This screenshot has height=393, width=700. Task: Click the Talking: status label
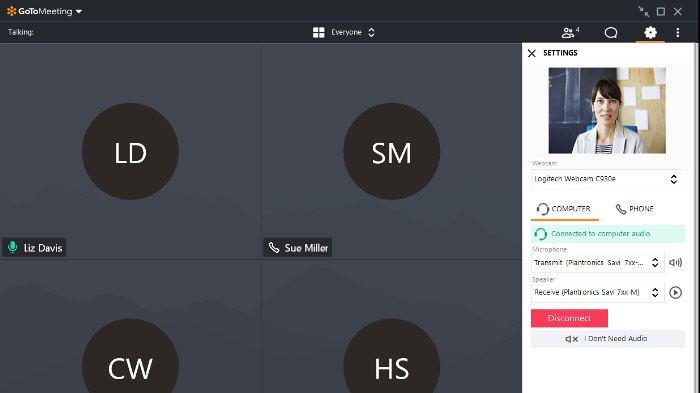(21, 32)
